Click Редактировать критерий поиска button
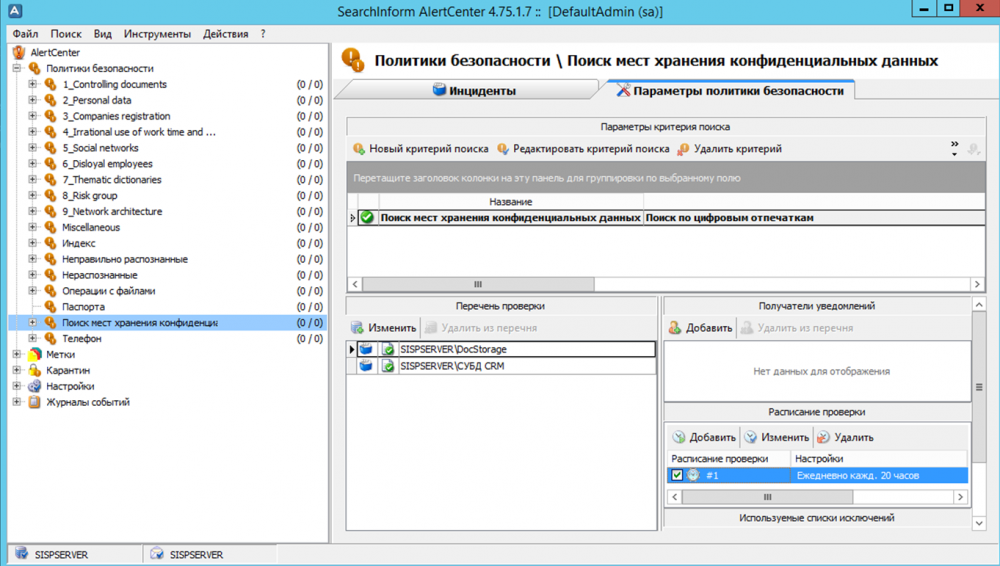This screenshot has width=1000, height=566. 583,149
